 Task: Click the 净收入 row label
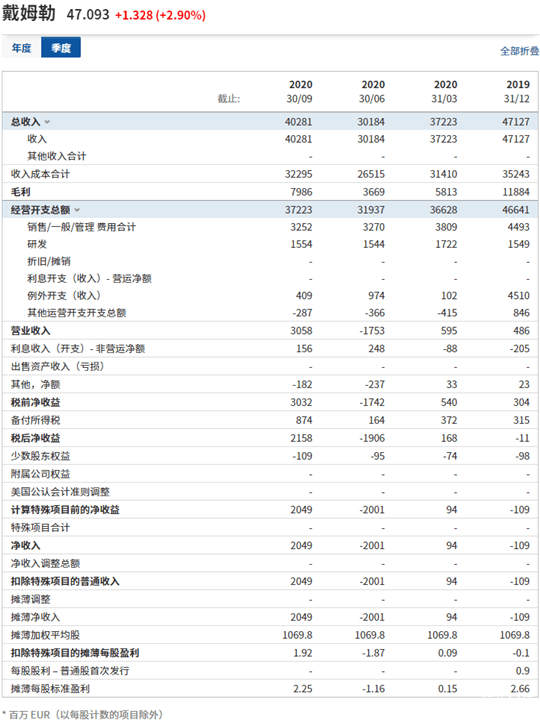point(26,546)
